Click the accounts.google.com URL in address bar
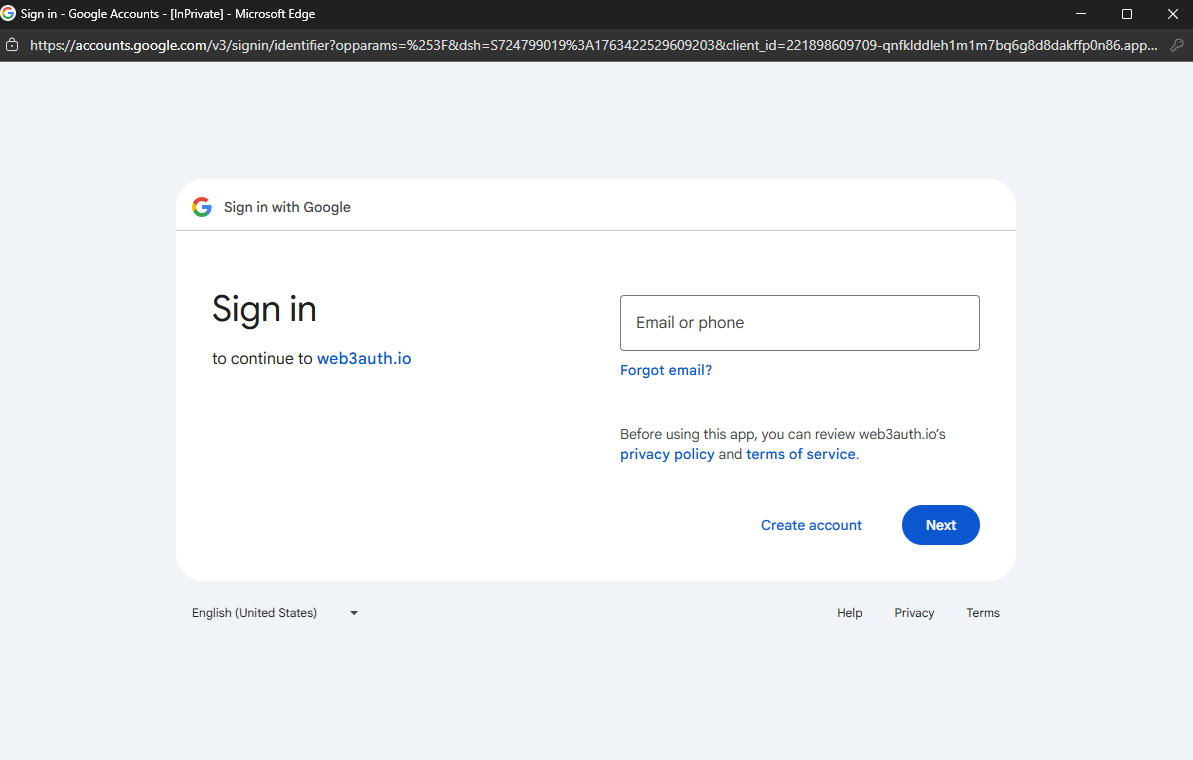 coord(593,45)
